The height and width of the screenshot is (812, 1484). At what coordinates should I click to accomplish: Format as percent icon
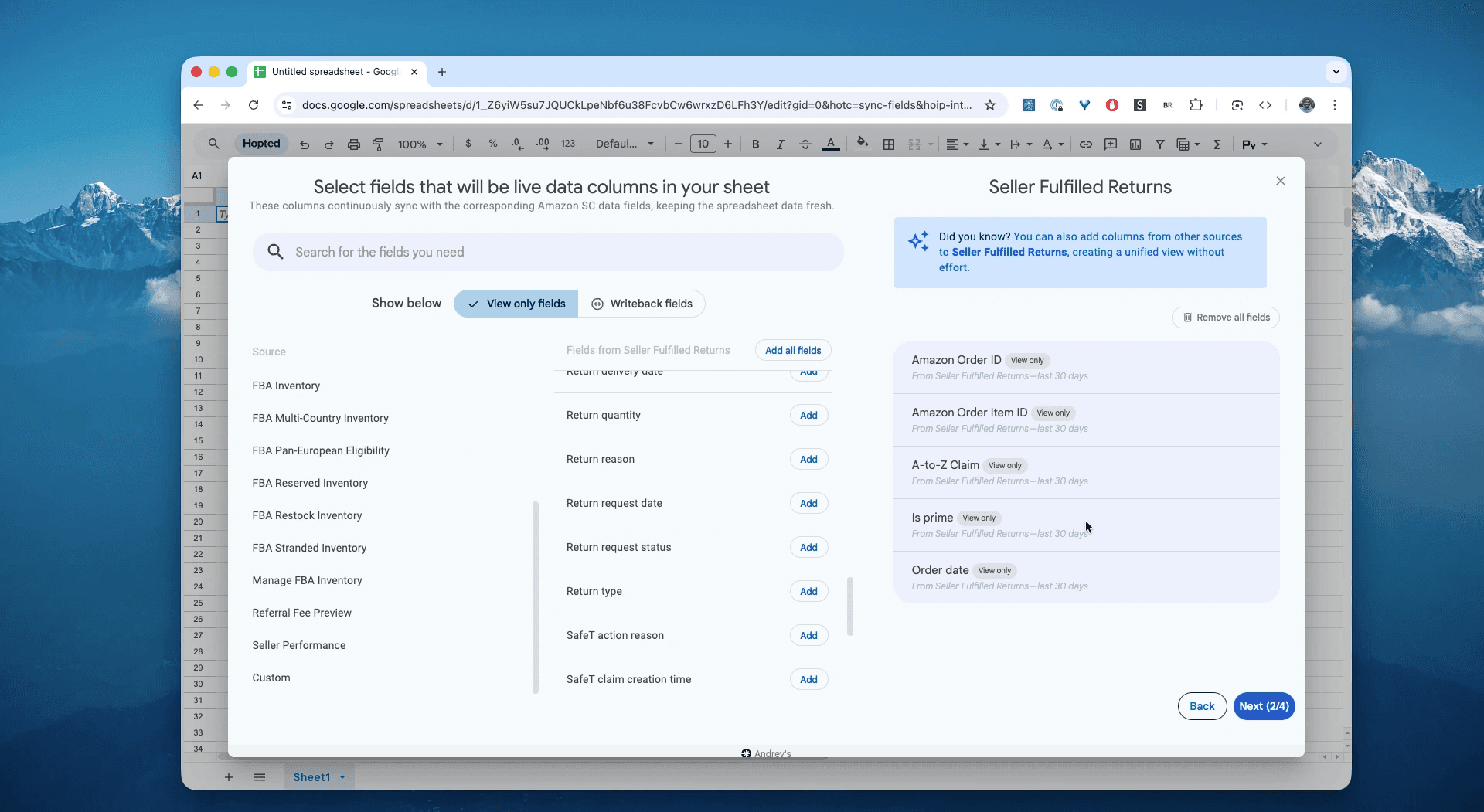493,144
